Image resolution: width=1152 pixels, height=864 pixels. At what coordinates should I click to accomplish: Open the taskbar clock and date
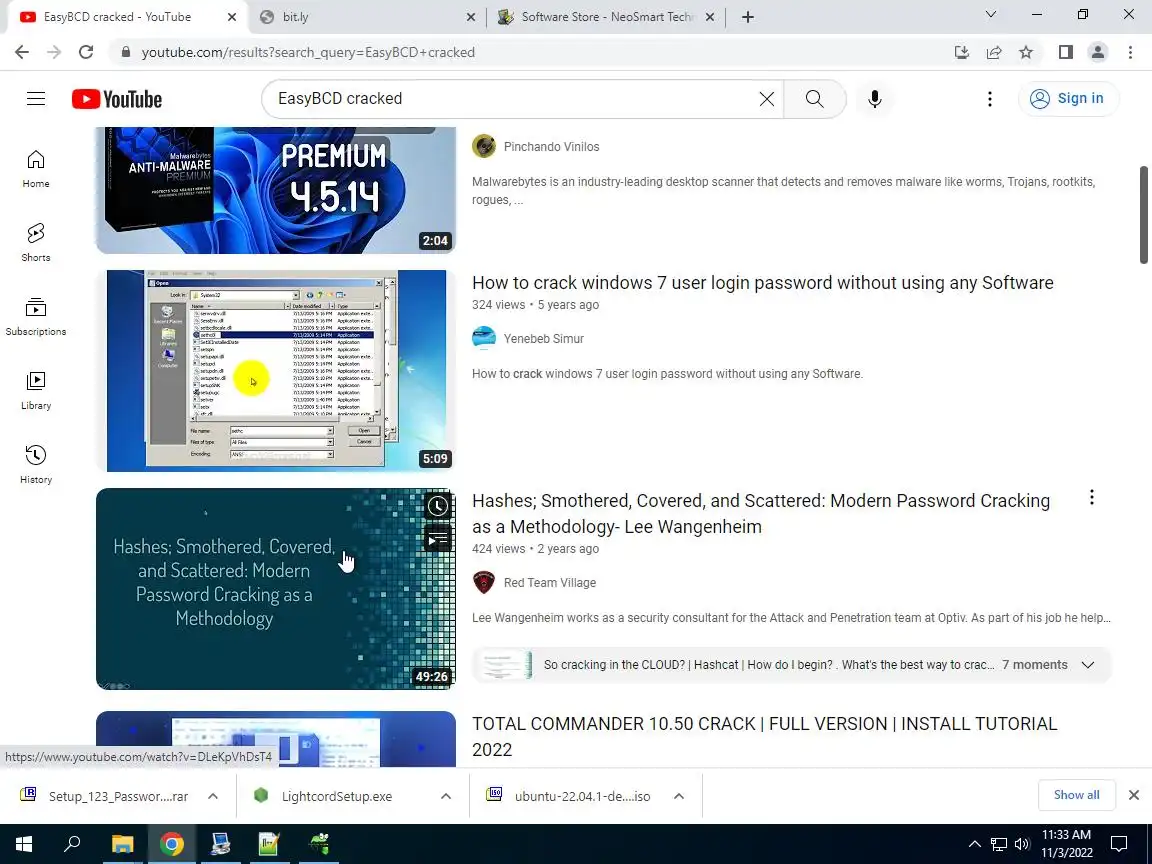(x=1067, y=843)
